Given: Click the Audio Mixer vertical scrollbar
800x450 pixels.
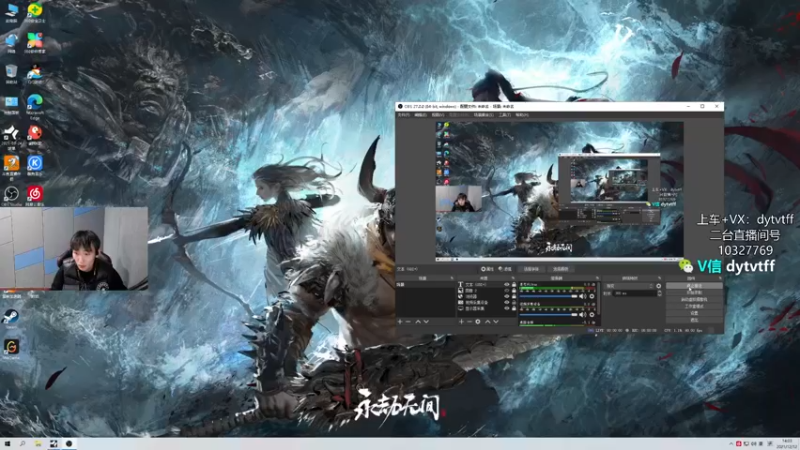Looking at the screenshot, I should pyautogui.click(x=597, y=298).
